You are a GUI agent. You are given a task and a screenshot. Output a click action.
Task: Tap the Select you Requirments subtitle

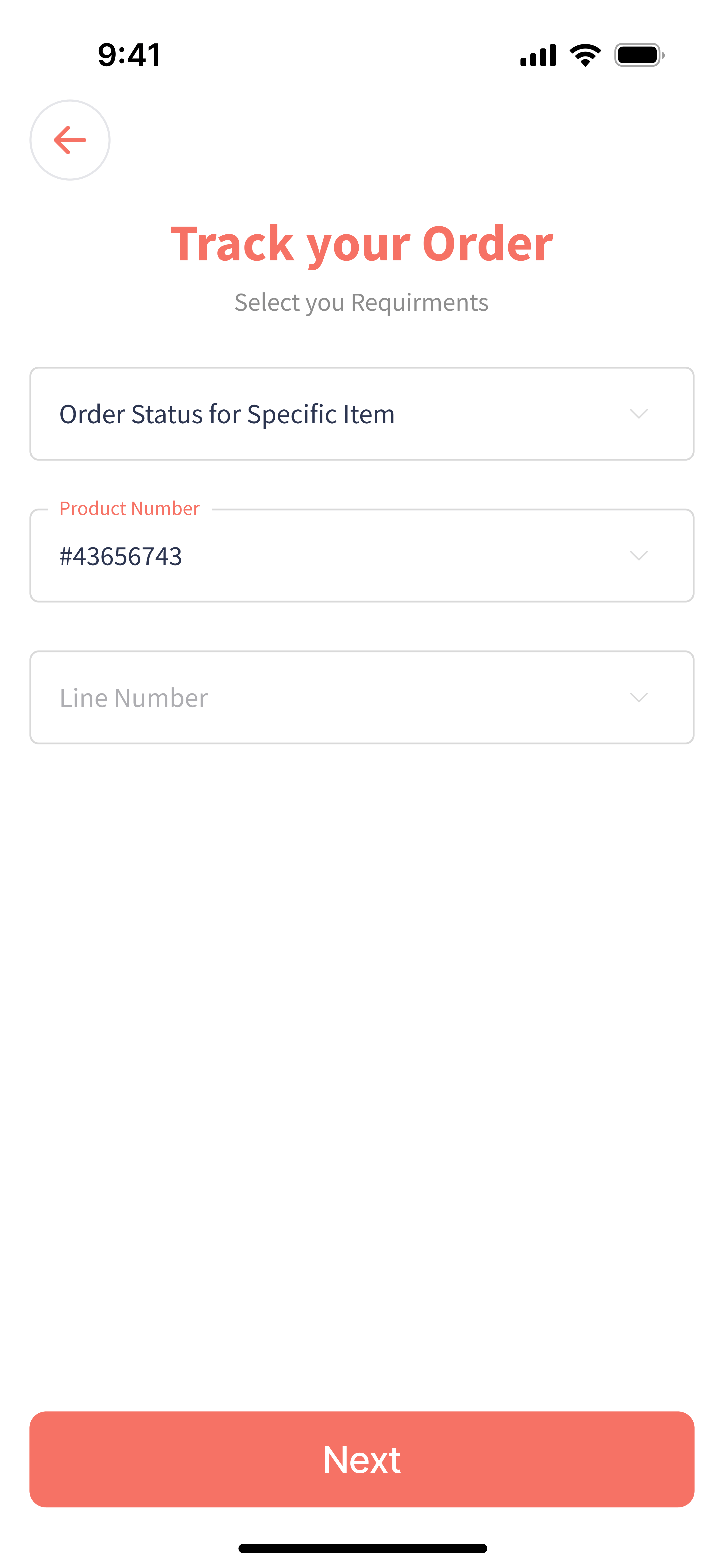point(361,302)
